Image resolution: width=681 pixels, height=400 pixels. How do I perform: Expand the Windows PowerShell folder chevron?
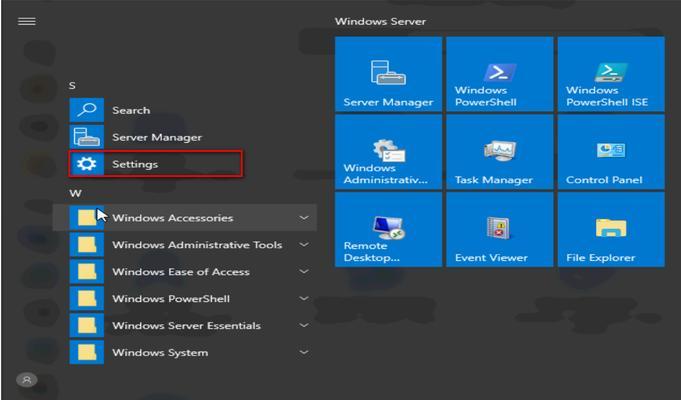pyautogui.click(x=304, y=298)
